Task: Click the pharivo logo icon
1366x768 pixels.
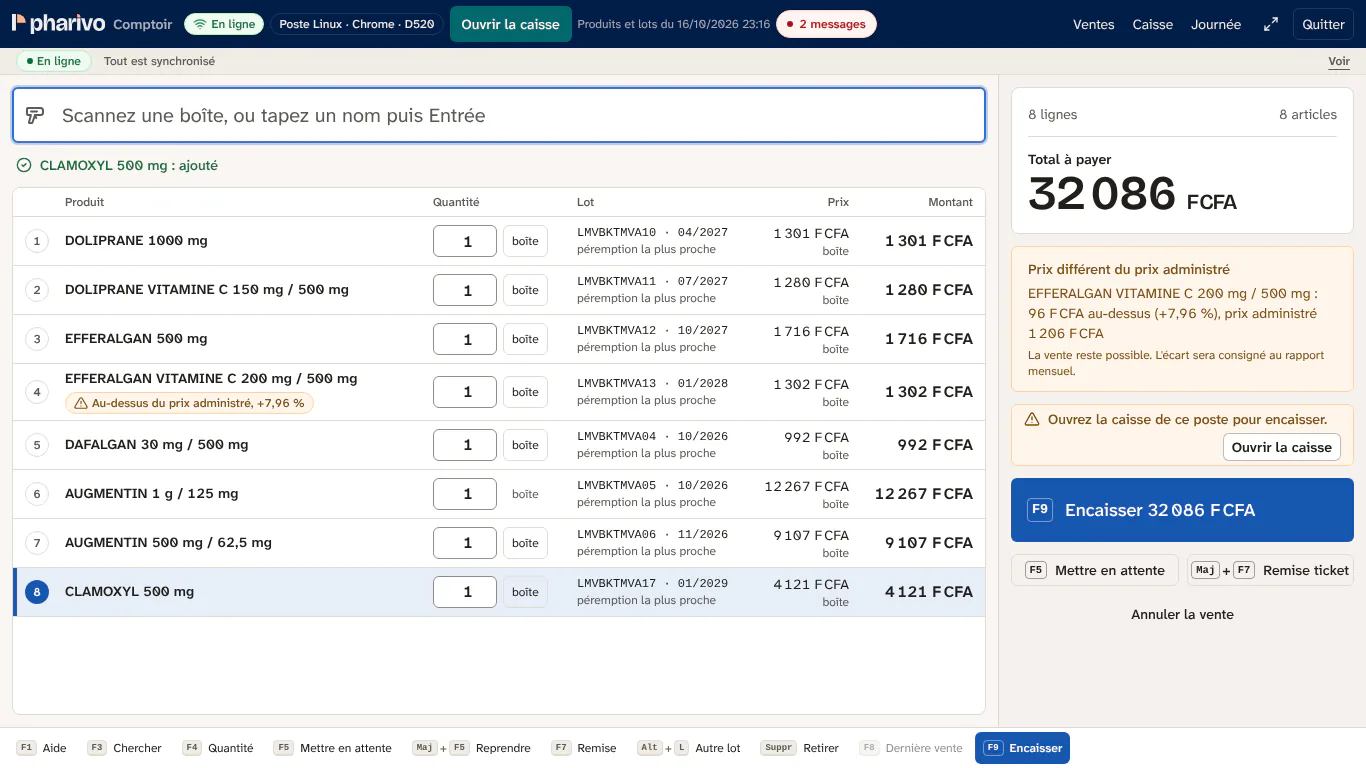Action: [19, 23]
